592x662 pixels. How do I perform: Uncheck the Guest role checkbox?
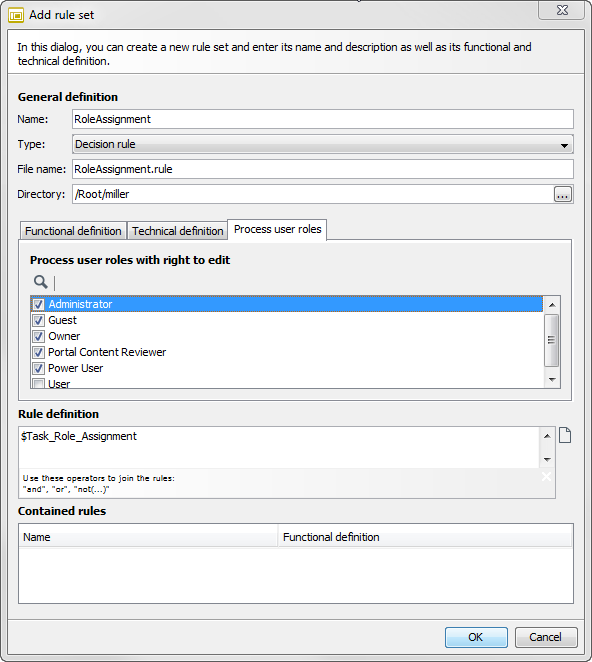click(x=38, y=320)
